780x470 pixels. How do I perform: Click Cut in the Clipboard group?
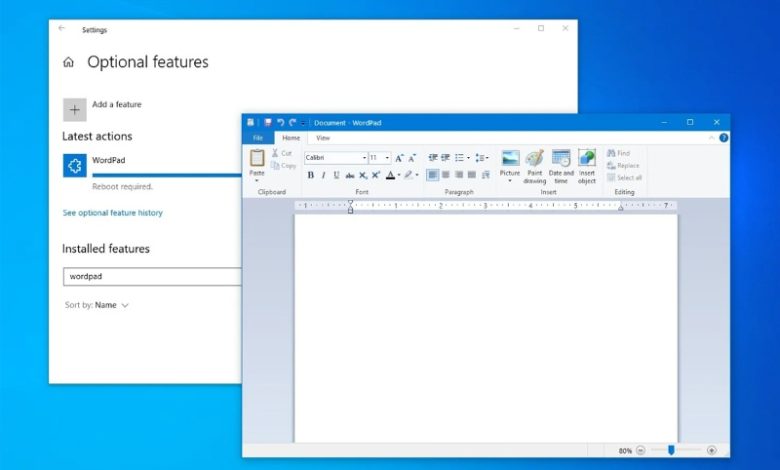[282, 153]
